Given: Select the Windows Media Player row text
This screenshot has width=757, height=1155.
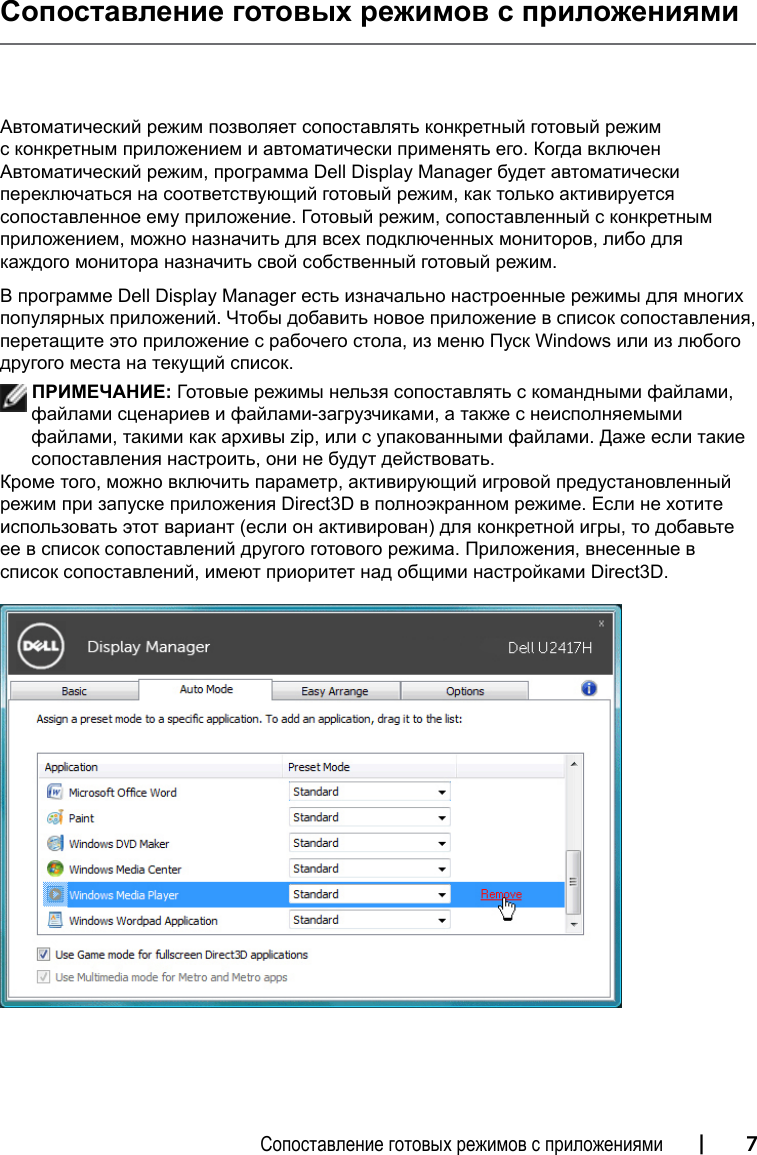Looking at the screenshot, I should point(123,896).
